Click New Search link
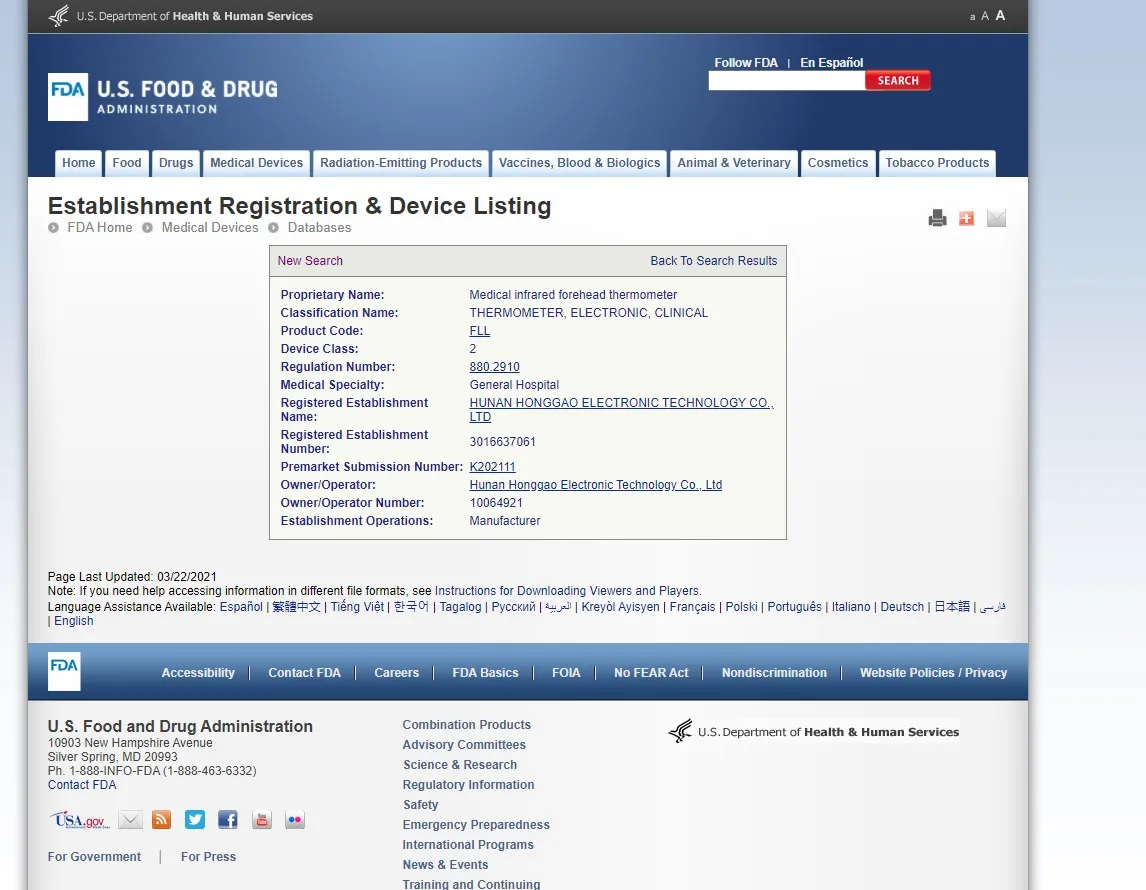The width and height of the screenshot is (1146, 890). tap(310, 261)
